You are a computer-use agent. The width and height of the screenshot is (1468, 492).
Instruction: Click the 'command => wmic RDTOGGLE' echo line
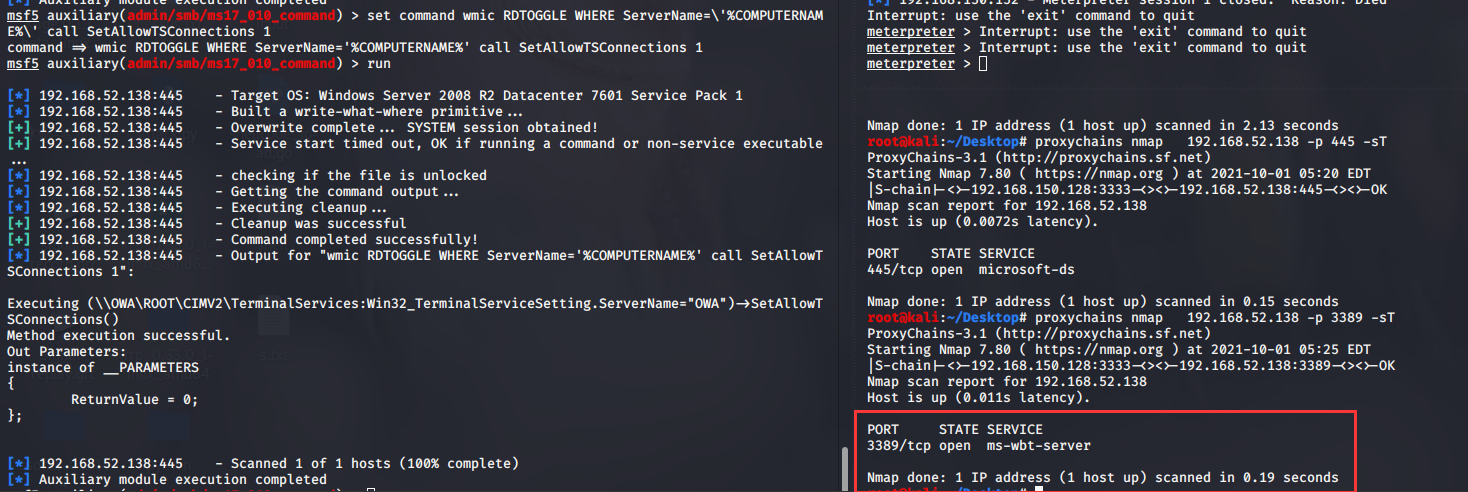click(355, 48)
